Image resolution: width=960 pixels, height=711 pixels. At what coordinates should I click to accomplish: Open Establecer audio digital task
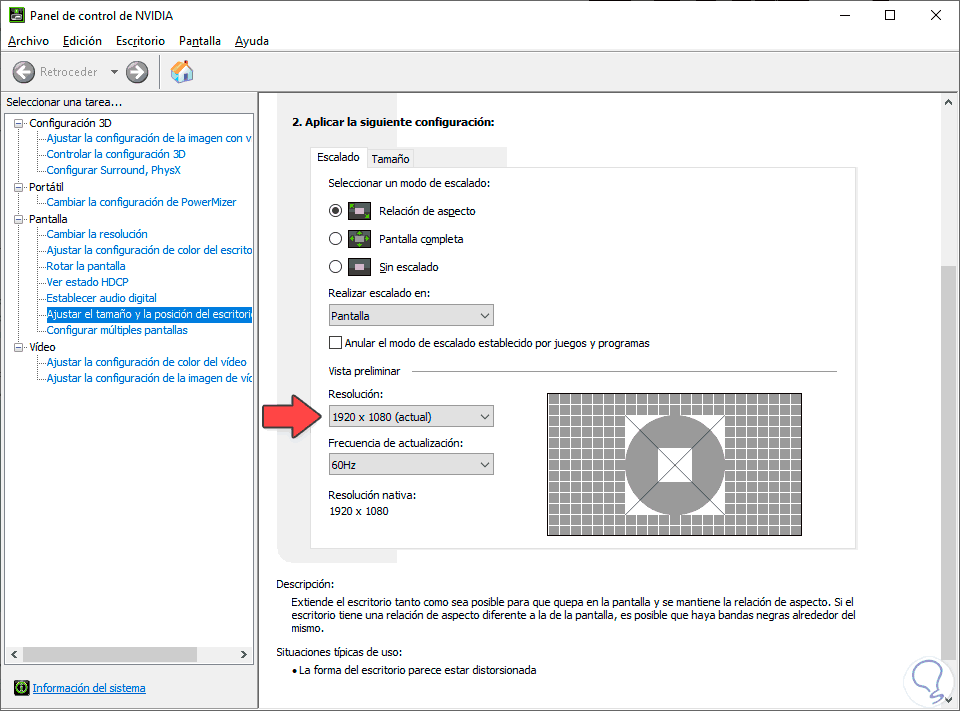pyautogui.click(x=101, y=298)
